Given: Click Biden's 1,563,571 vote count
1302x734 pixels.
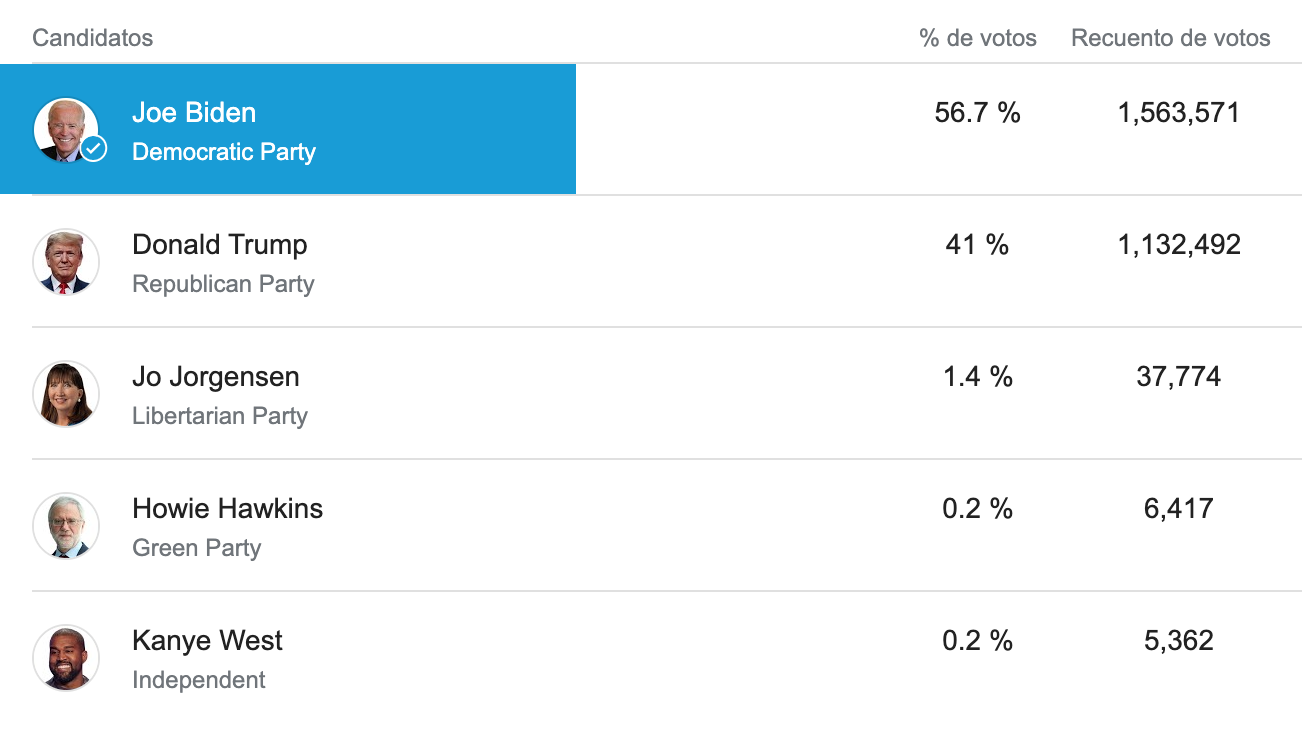Looking at the screenshot, I should pyautogui.click(x=1179, y=112).
